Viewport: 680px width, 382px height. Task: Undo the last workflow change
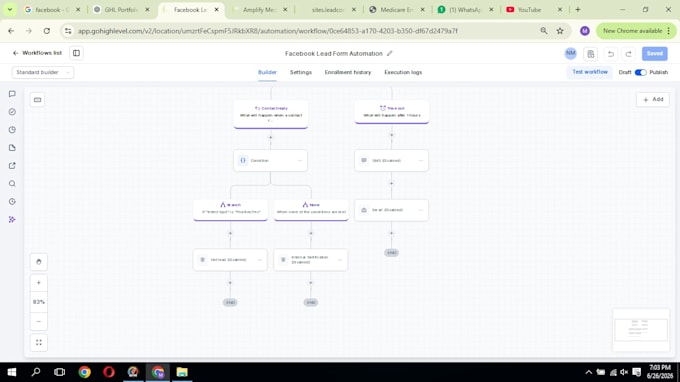[611, 54]
